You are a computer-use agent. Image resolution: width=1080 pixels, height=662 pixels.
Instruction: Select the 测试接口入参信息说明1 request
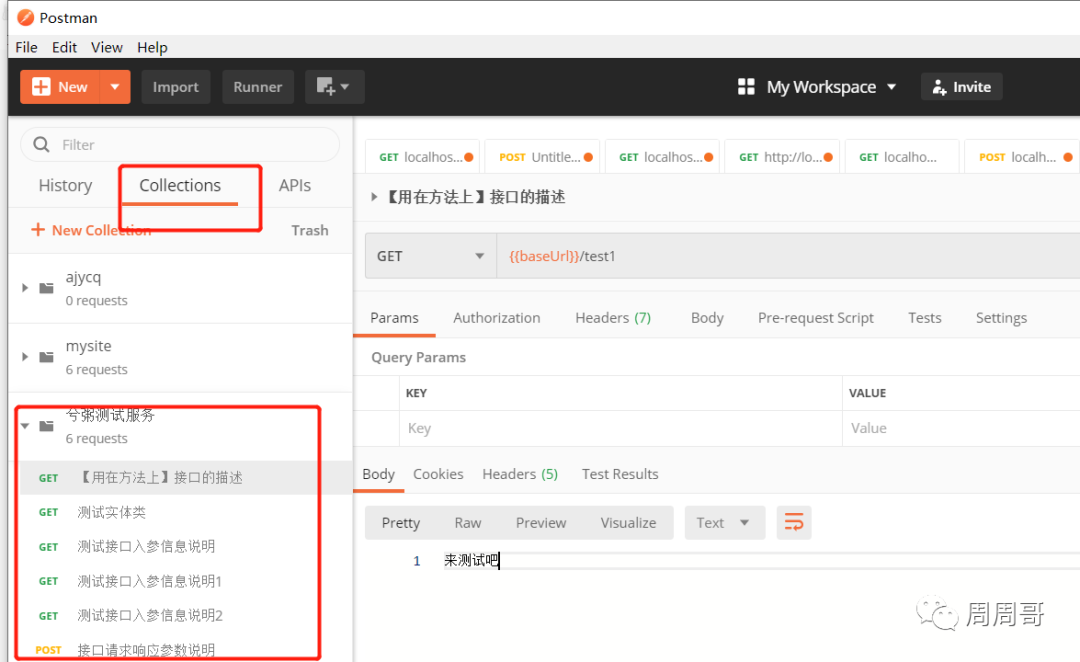click(186, 581)
